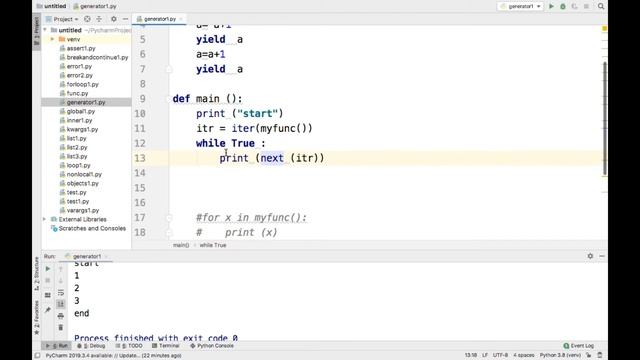Open Scratches and Consoles node
Viewport: 640px width, 360px height.
pyautogui.click(x=92, y=228)
